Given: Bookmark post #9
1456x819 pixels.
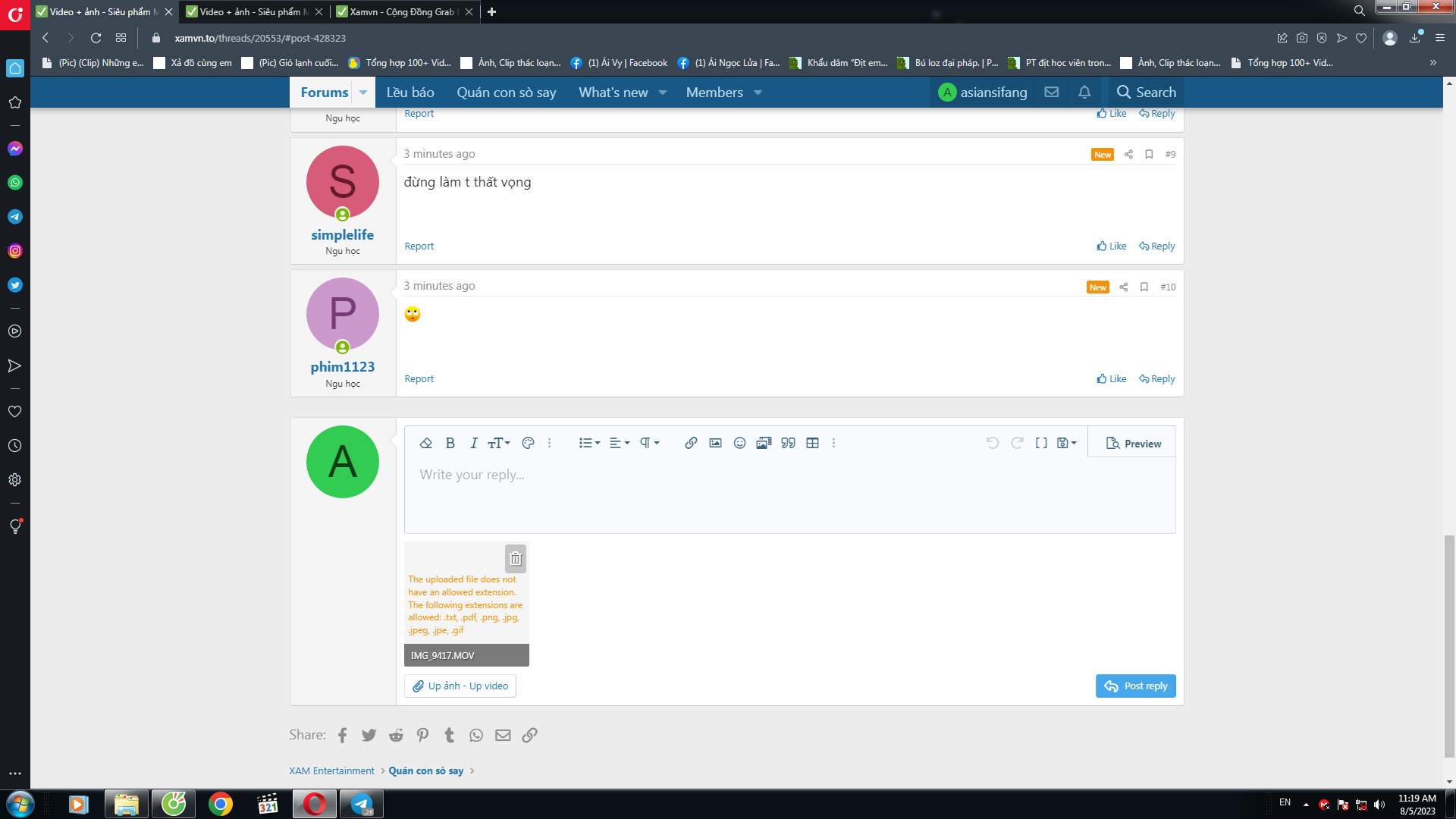Looking at the screenshot, I should [1149, 154].
